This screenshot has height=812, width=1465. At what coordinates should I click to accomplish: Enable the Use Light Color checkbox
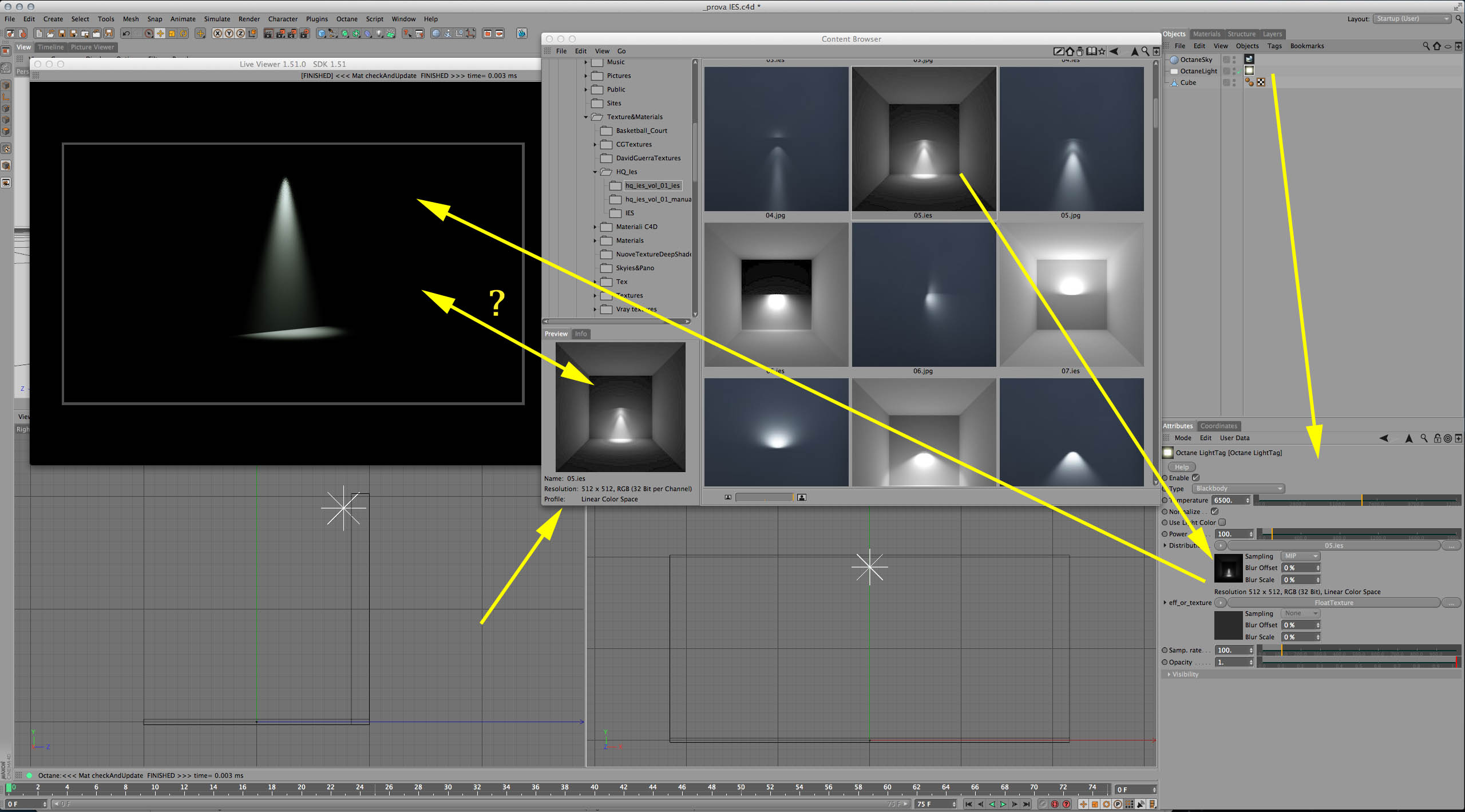tap(1222, 522)
